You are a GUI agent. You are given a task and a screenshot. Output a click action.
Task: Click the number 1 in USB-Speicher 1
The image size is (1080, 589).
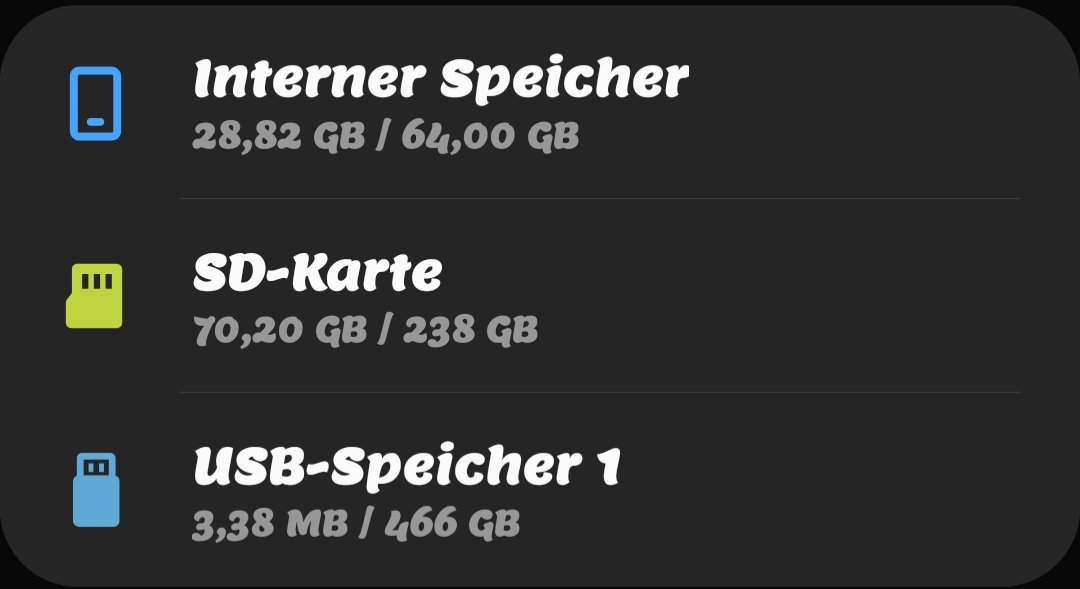609,466
